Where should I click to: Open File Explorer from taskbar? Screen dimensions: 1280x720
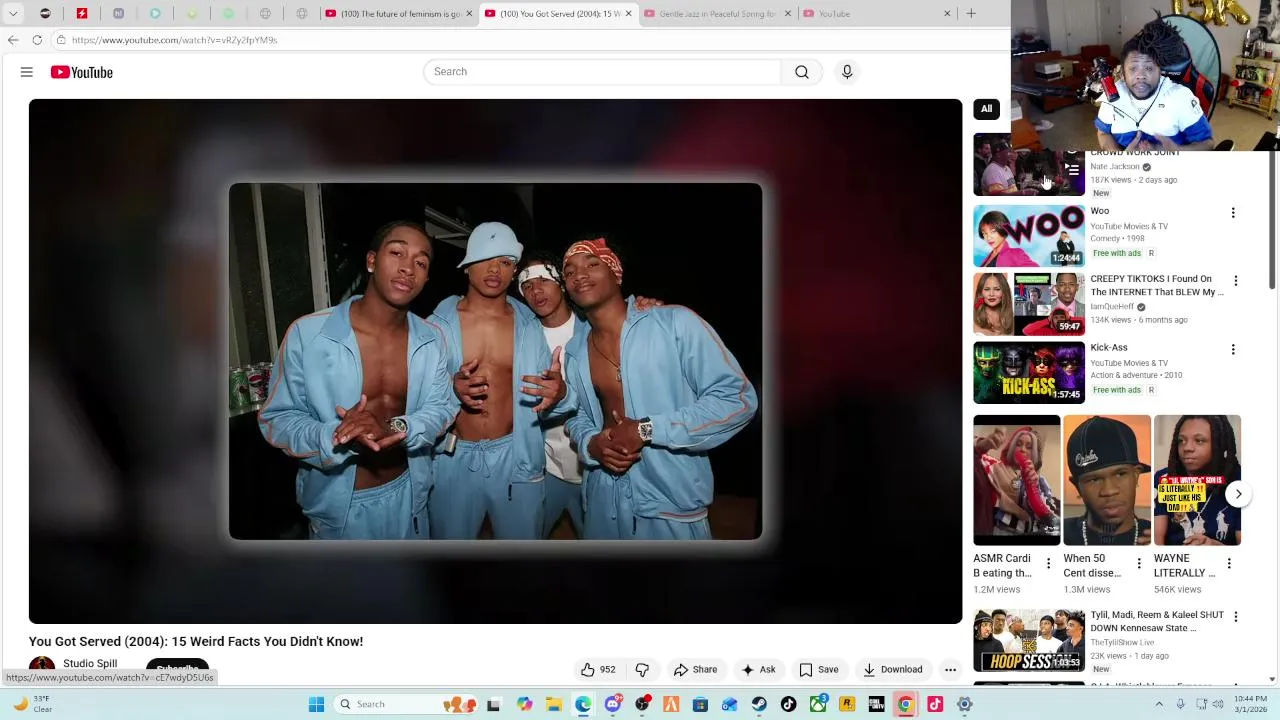tap(554, 704)
